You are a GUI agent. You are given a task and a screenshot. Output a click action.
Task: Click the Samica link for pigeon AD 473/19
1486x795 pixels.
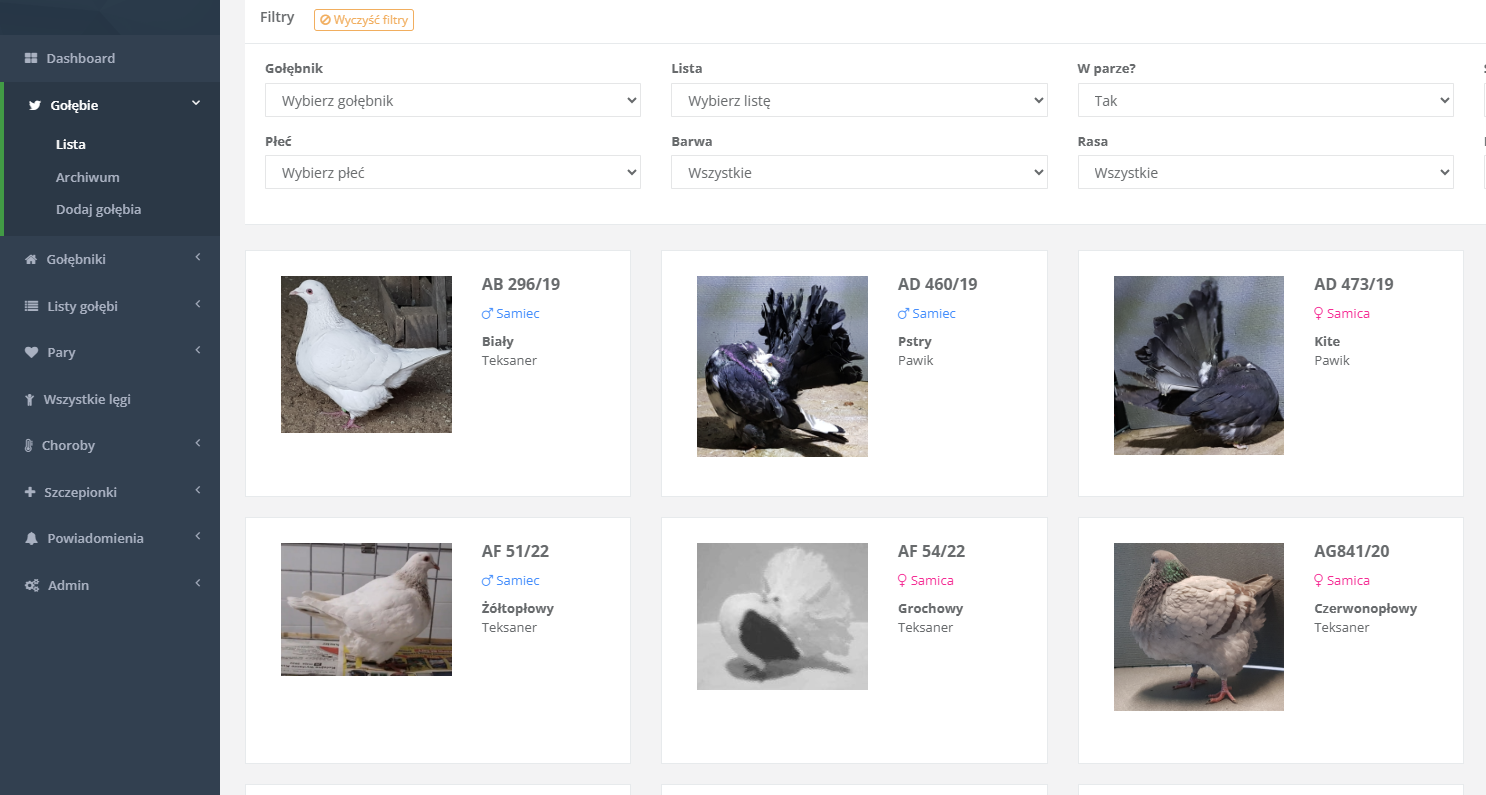tap(1342, 313)
